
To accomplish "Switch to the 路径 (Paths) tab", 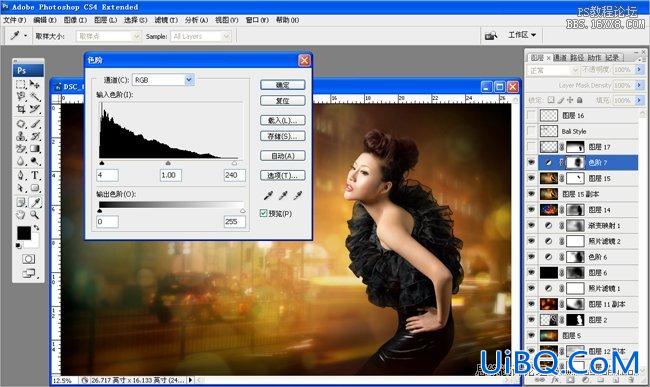I will [x=577, y=58].
